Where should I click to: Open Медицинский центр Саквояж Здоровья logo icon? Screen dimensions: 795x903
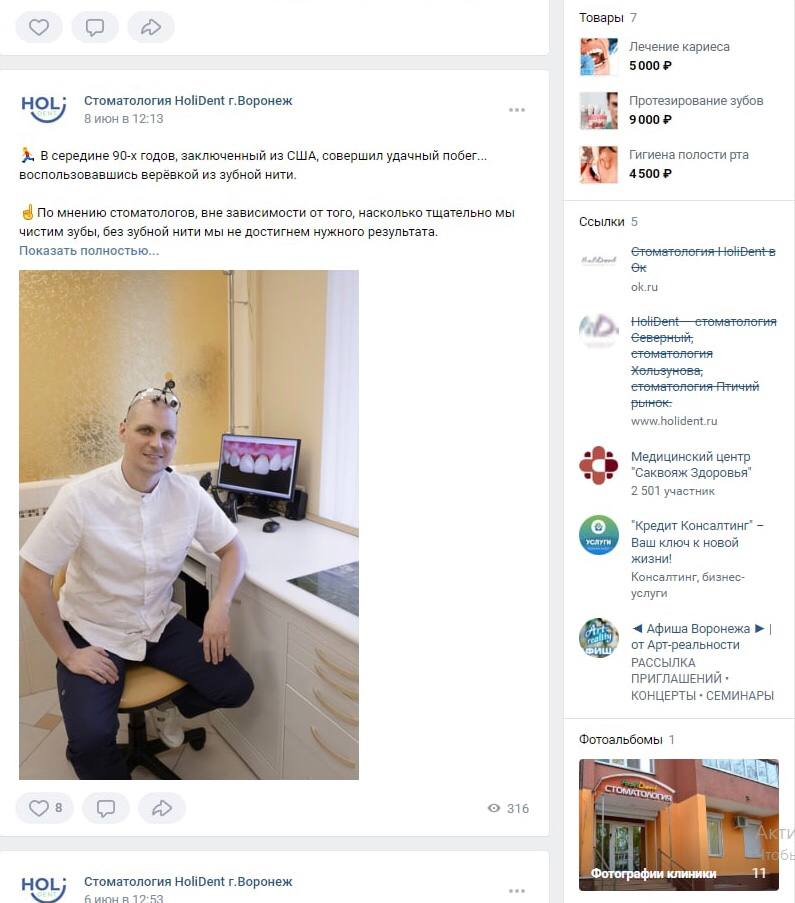599,465
